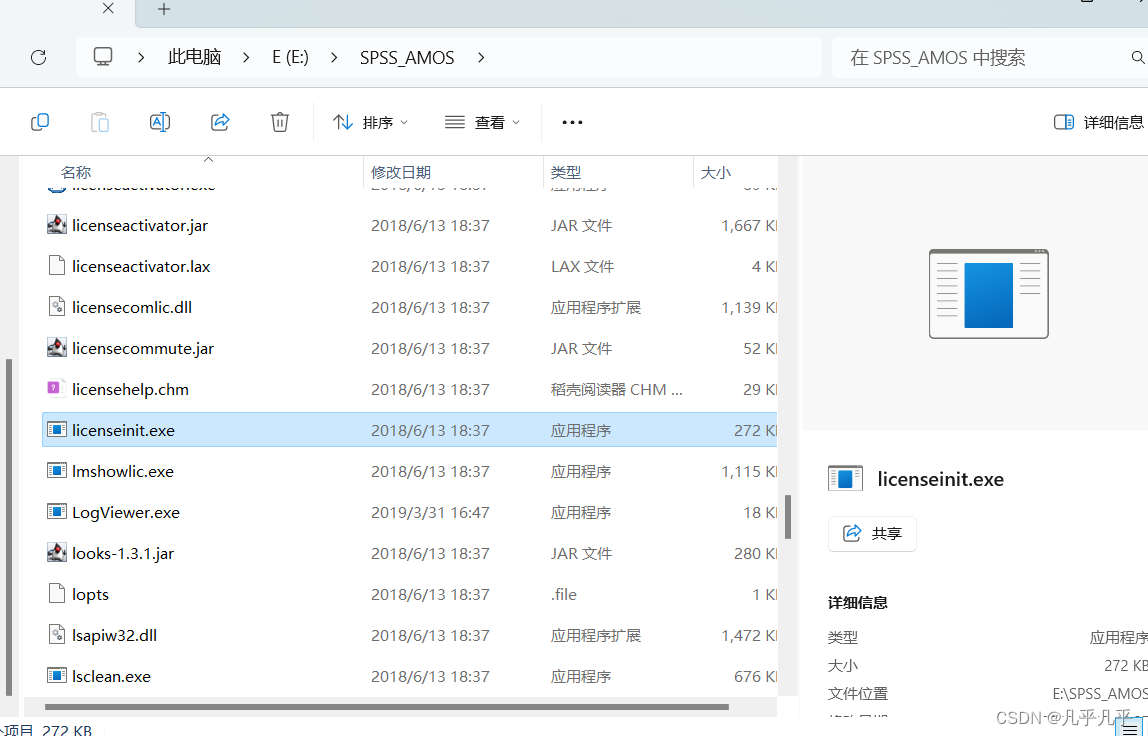Select lmshowlic.exe by its application icon

click(57, 470)
